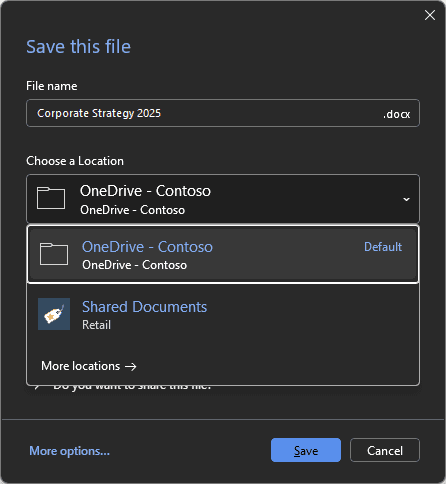Select the highlighted OneDrive - Contoso Default option

coord(223,254)
